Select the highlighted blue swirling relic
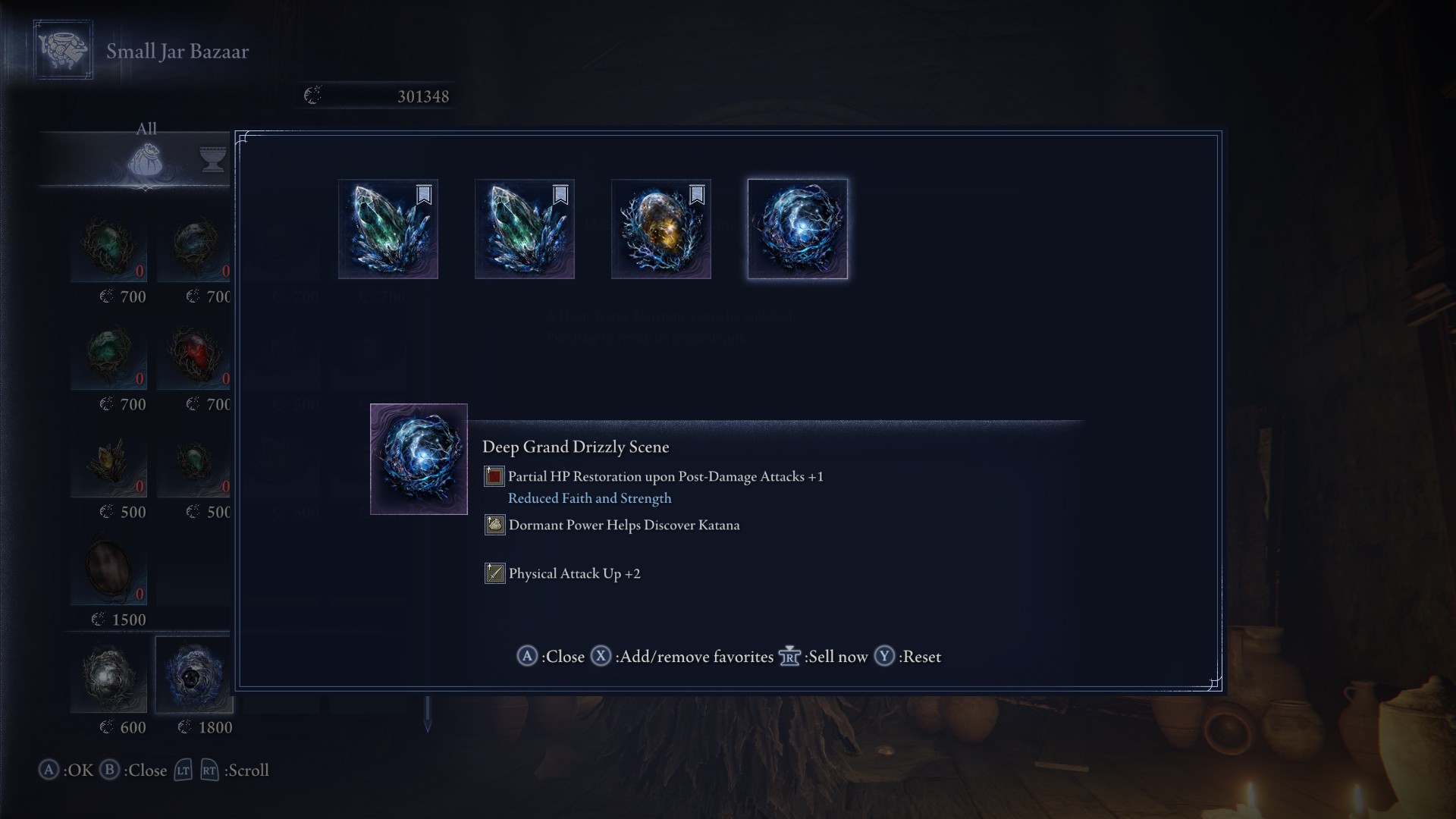The image size is (1456, 819). click(x=797, y=229)
